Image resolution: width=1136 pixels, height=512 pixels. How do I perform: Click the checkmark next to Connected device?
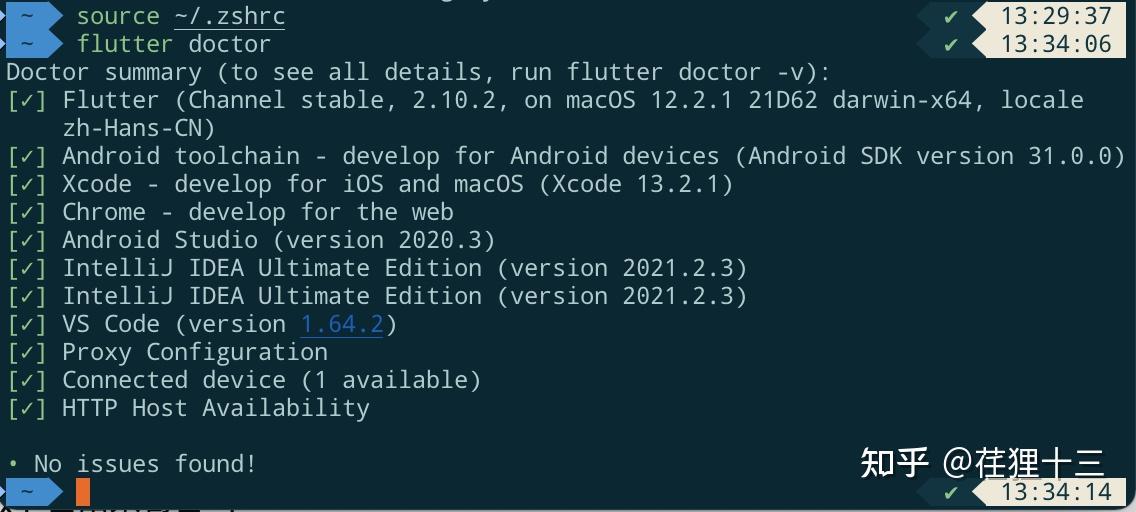pos(27,379)
